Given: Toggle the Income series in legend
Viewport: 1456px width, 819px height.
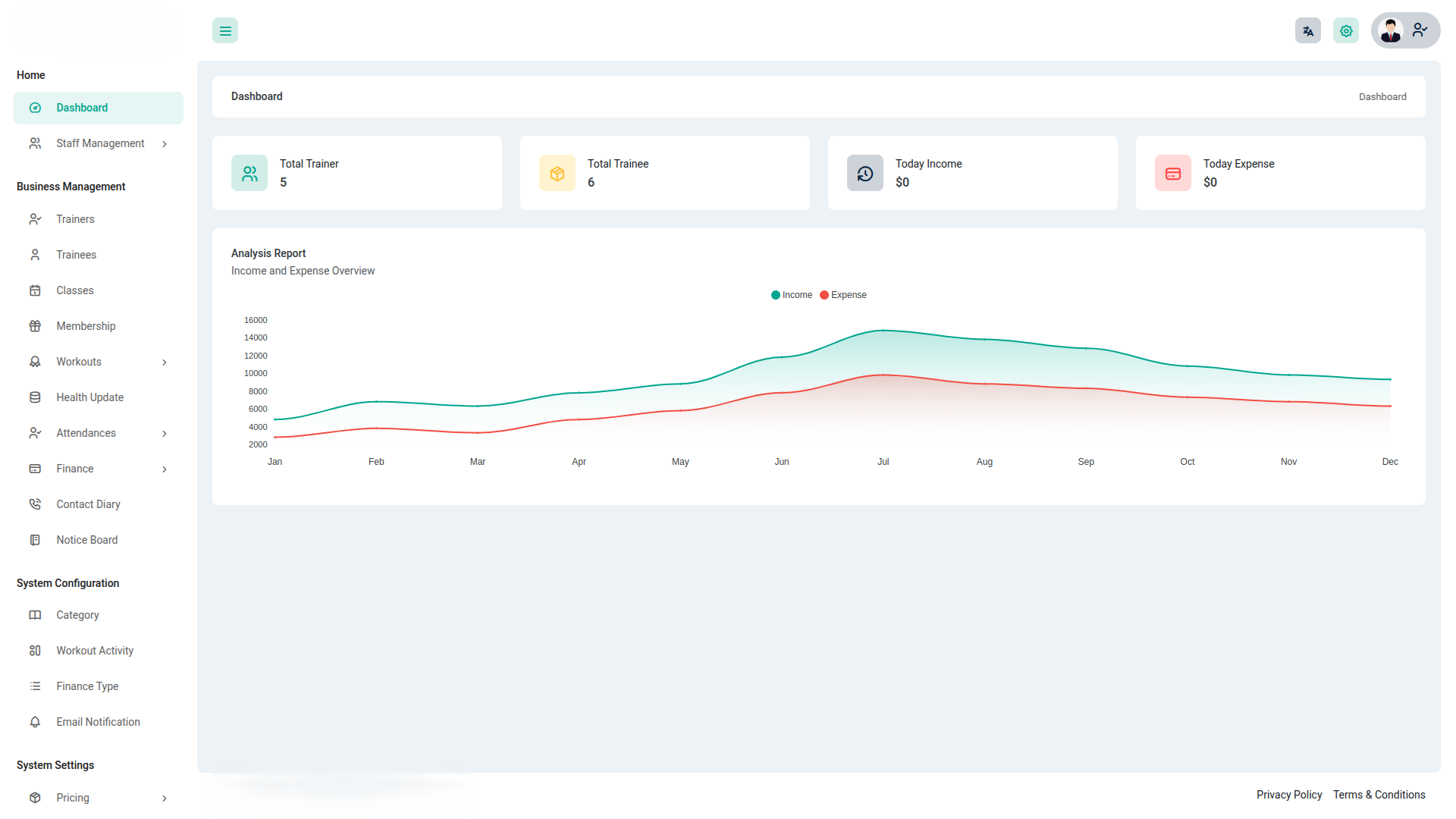Looking at the screenshot, I should [x=792, y=295].
